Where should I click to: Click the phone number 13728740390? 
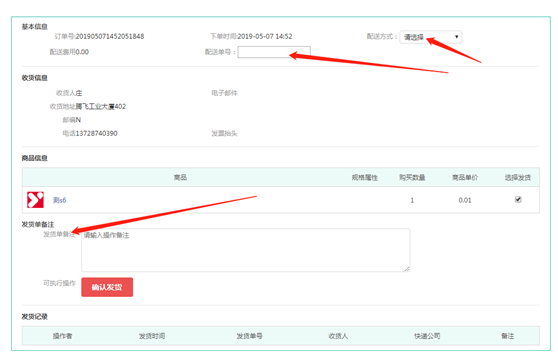[x=96, y=133]
